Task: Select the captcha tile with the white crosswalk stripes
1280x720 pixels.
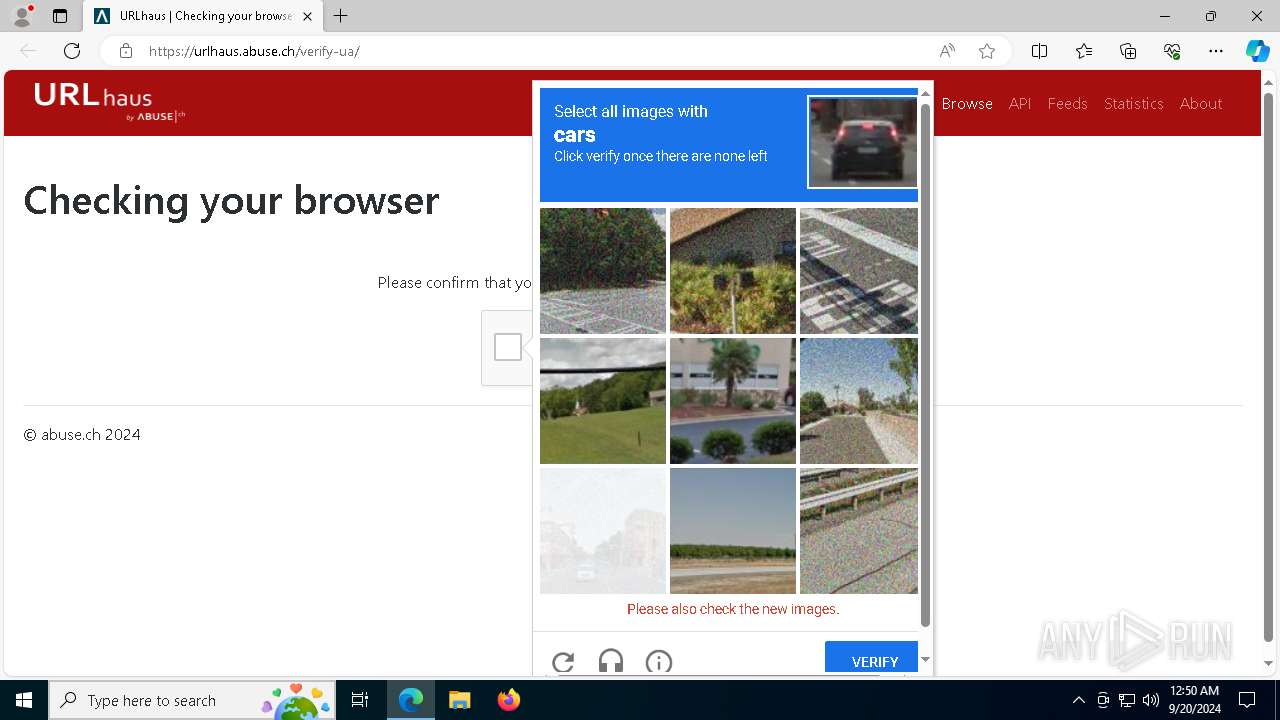Action: click(x=859, y=271)
